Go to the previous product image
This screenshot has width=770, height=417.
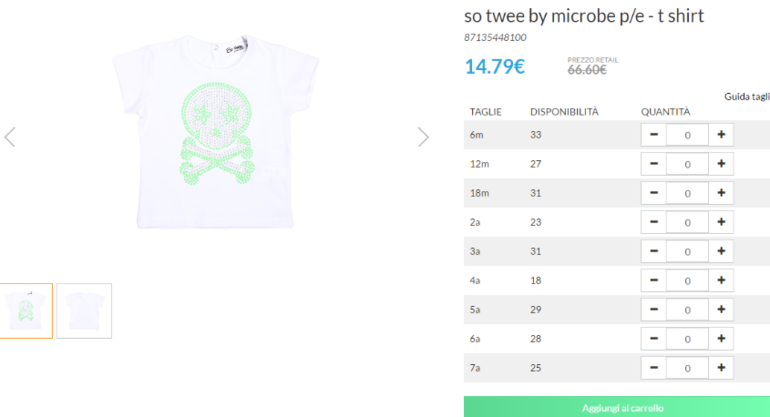(x=10, y=137)
